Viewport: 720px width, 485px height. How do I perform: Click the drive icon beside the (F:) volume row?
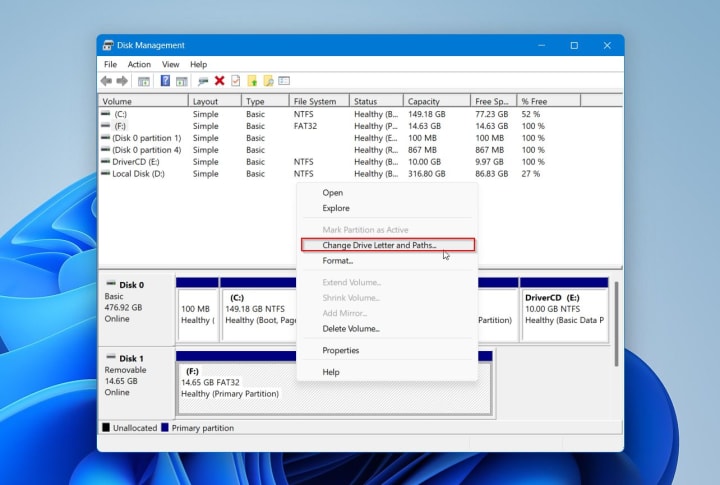click(x=106, y=125)
